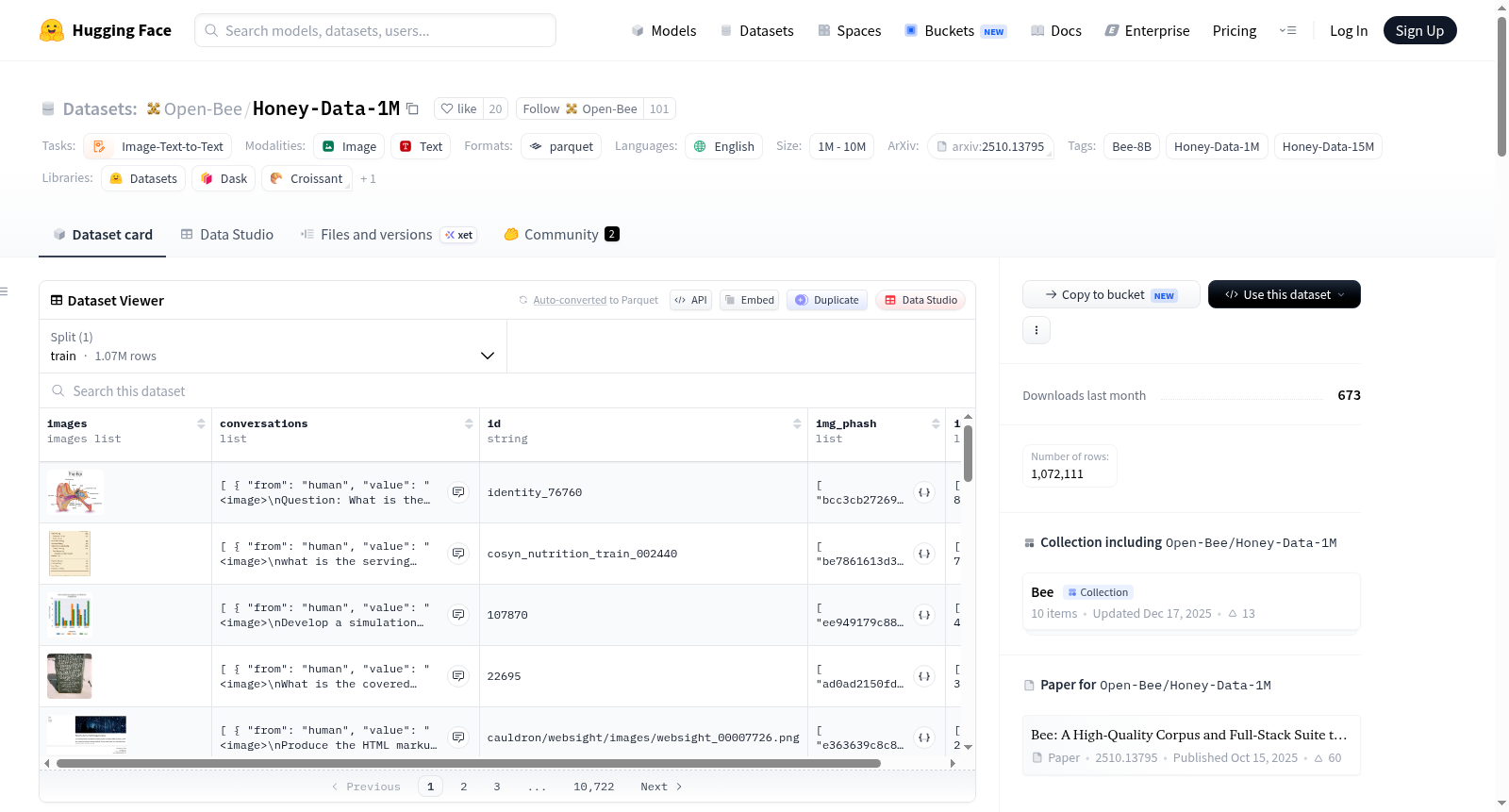Click the Hugging Face logo icon

click(52, 30)
